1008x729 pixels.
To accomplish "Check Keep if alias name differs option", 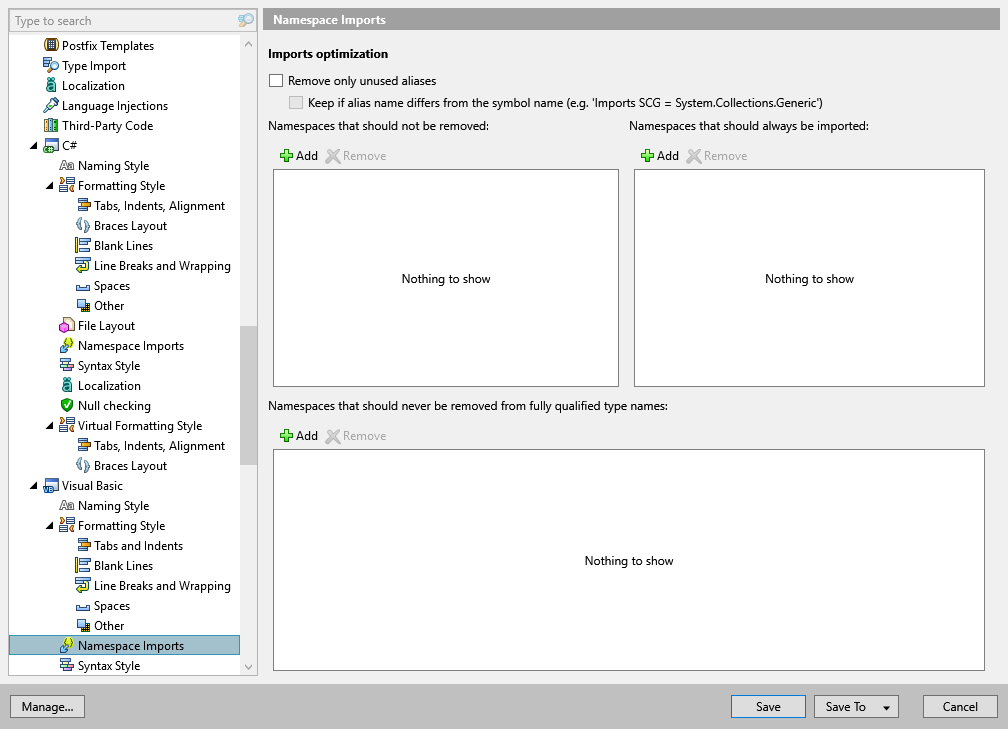I will 296,102.
